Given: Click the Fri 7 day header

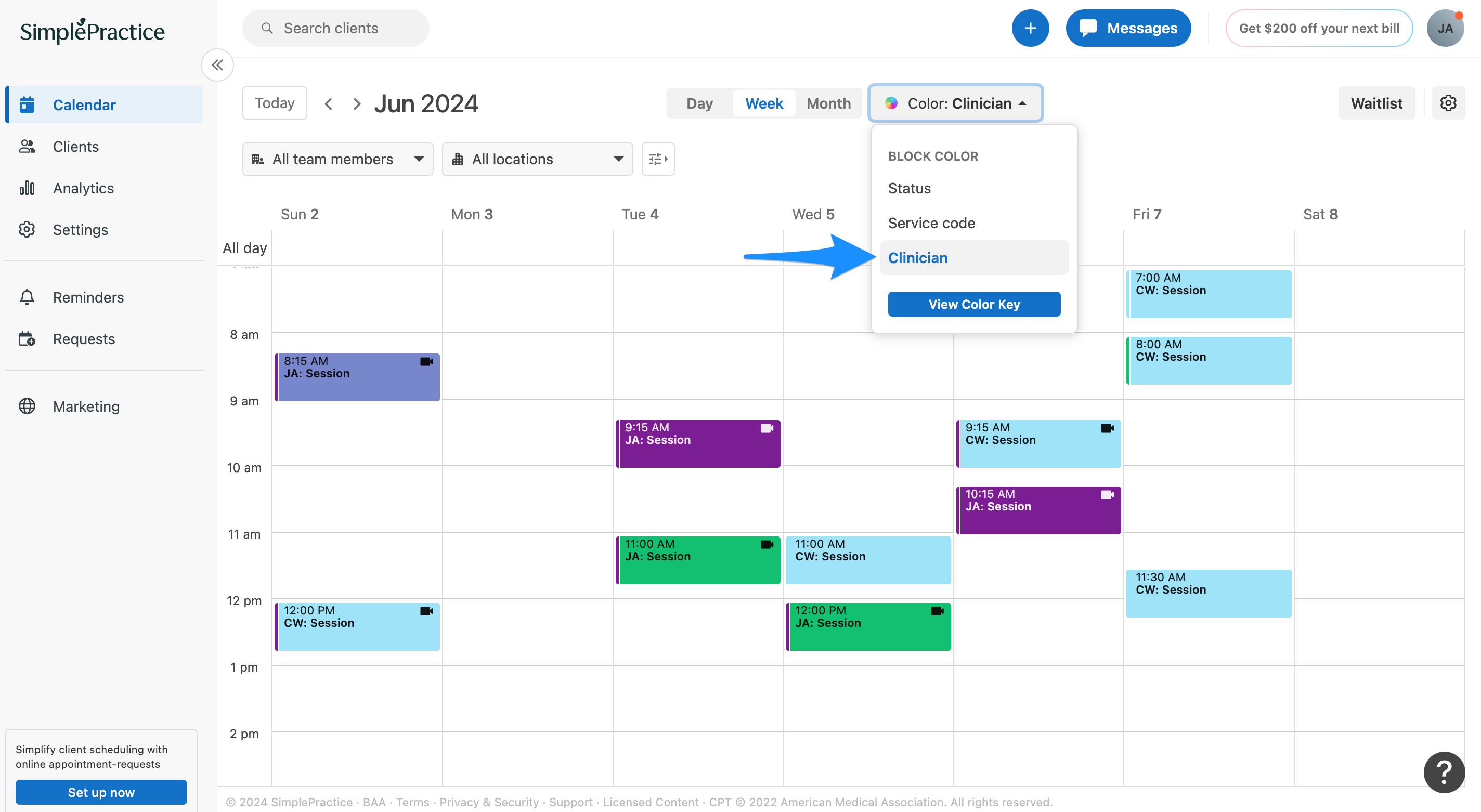Looking at the screenshot, I should tap(1147, 214).
